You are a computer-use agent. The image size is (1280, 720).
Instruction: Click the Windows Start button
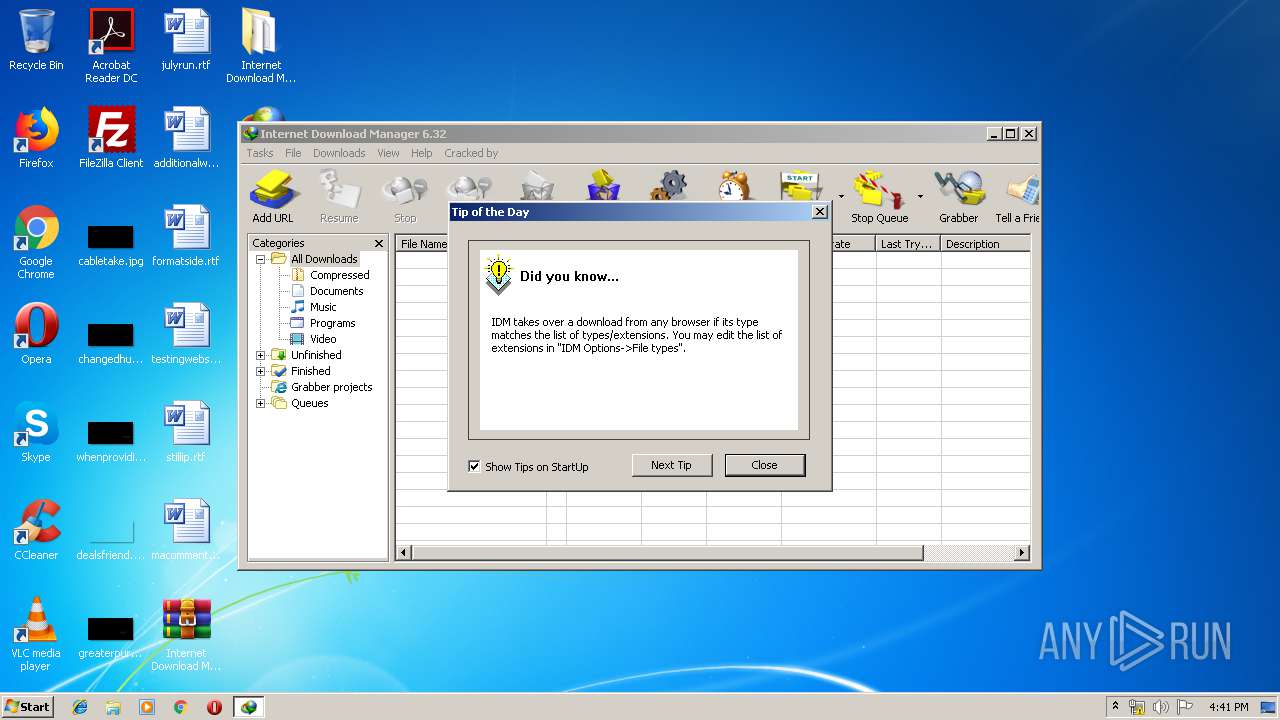(28, 706)
